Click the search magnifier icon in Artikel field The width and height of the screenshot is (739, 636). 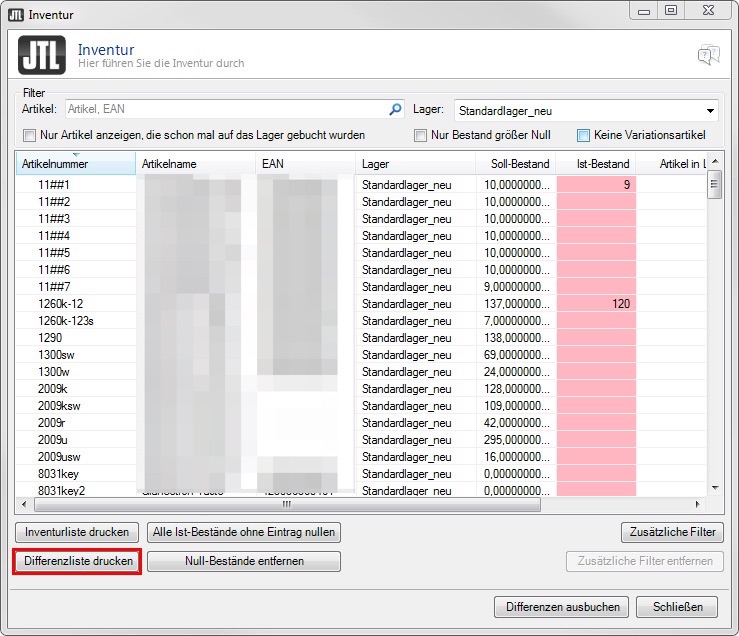(x=395, y=109)
